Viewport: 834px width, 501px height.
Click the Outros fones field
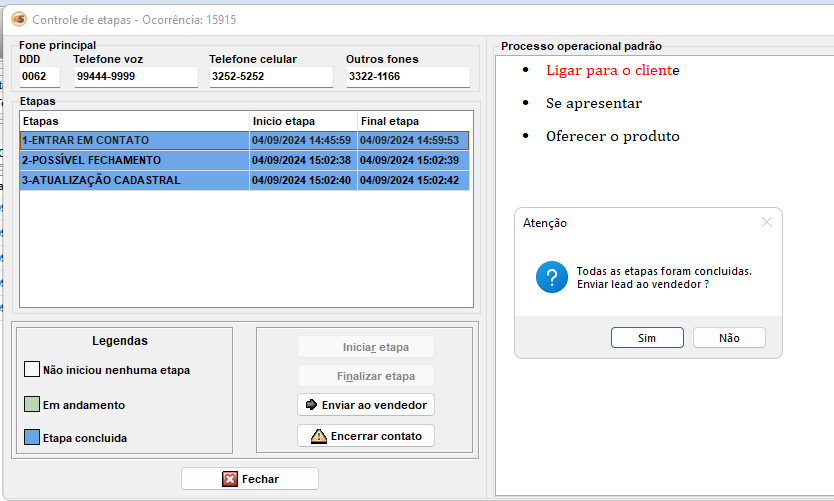(x=407, y=76)
